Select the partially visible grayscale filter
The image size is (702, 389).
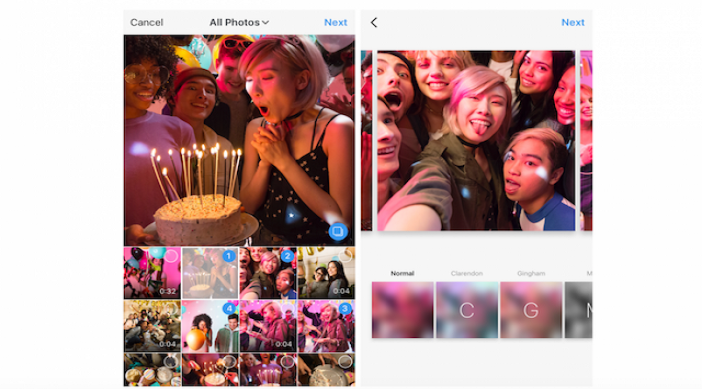[578, 309]
